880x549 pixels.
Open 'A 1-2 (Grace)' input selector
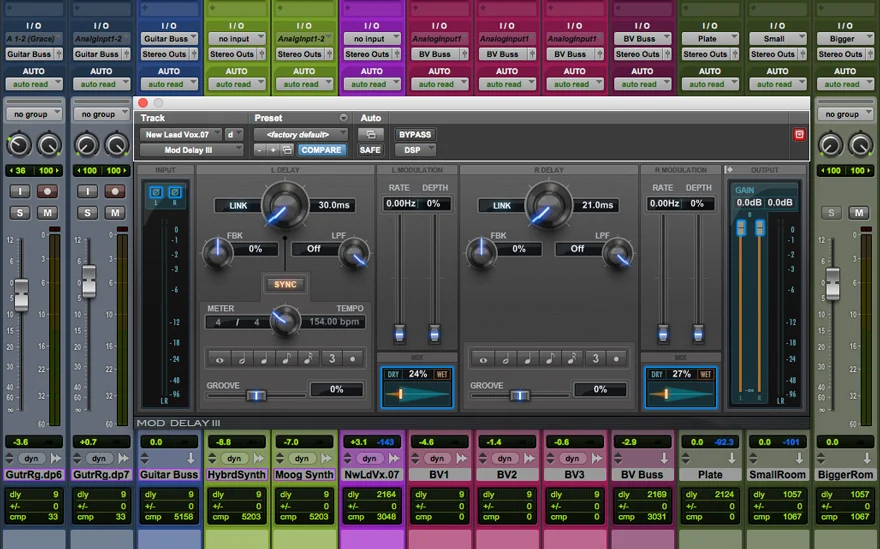tap(34, 39)
